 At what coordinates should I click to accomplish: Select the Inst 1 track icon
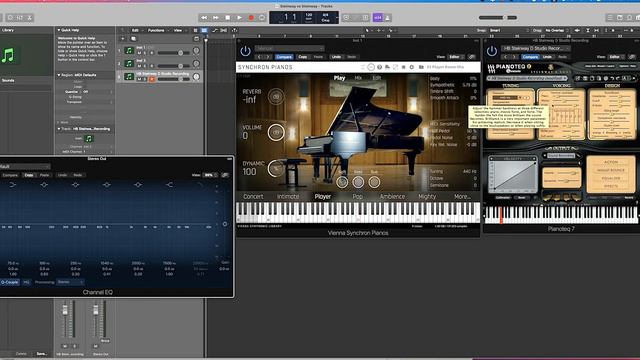click(129, 51)
